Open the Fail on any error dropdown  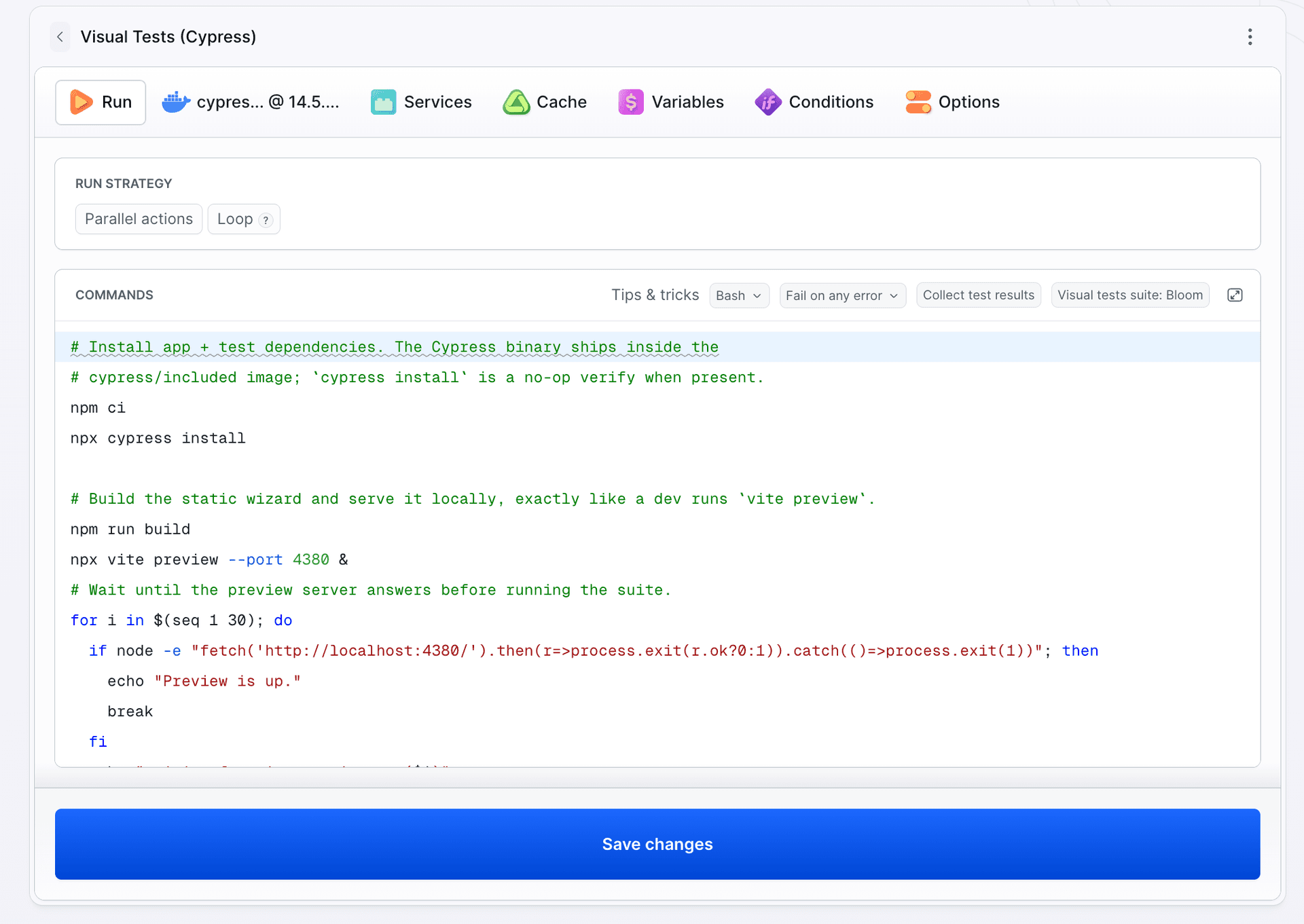pos(842,295)
